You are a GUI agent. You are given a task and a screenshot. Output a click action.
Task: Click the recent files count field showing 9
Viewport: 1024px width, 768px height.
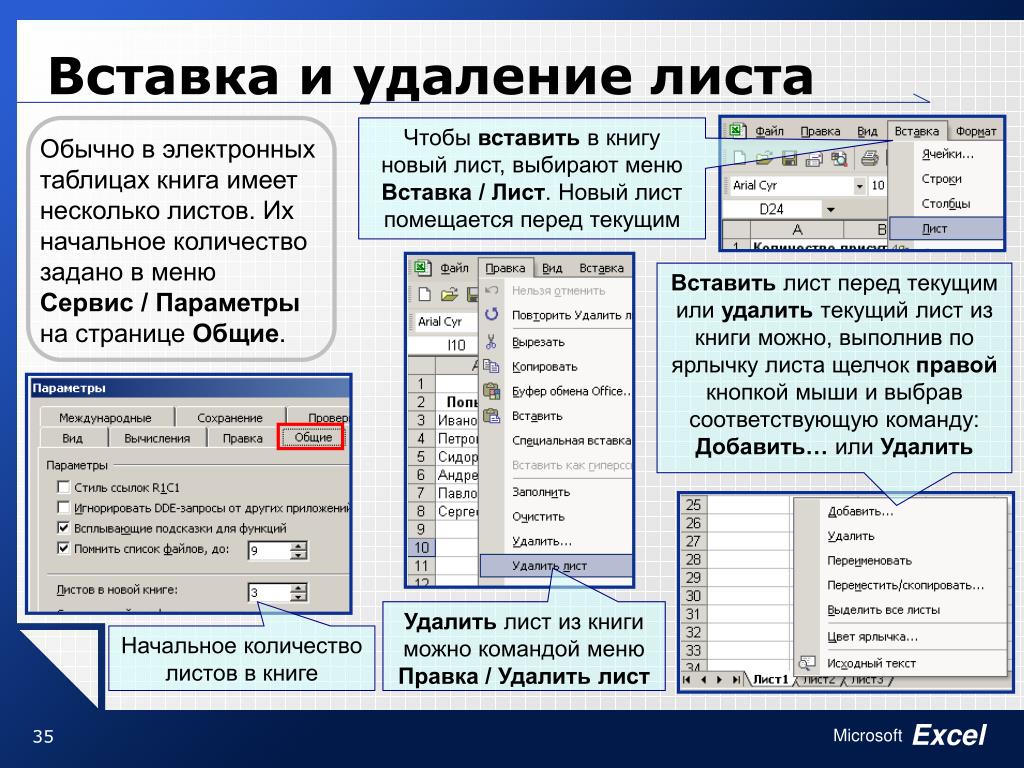pos(270,551)
